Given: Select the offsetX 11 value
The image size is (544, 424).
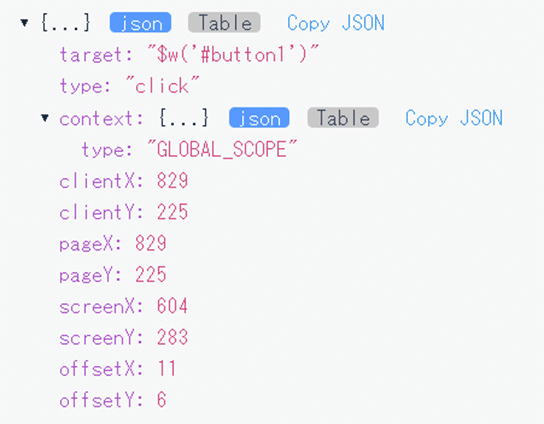Looking at the screenshot, I should tap(167, 368).
